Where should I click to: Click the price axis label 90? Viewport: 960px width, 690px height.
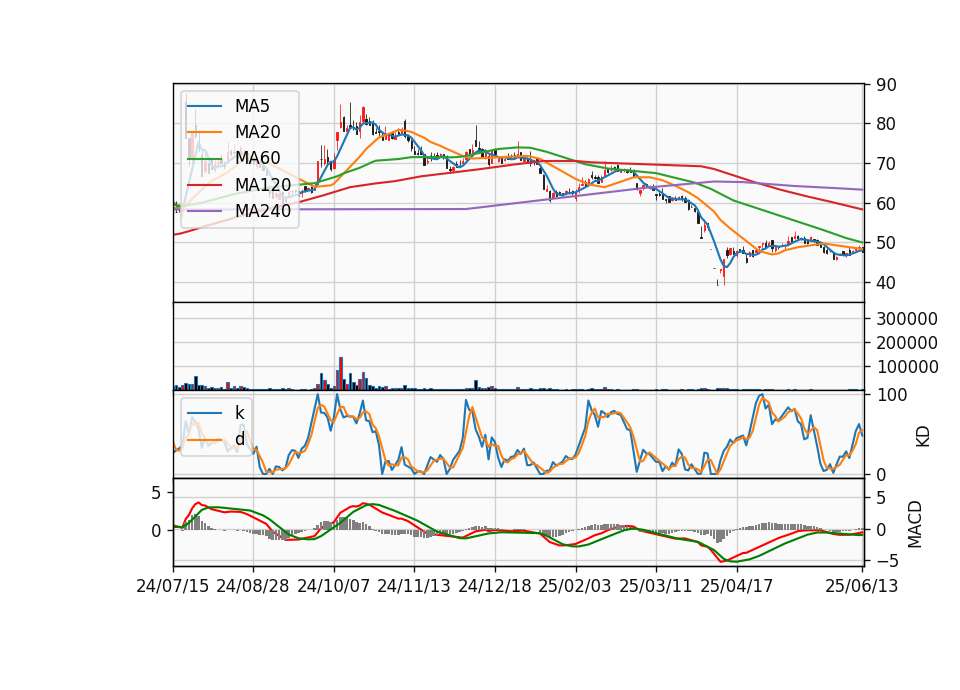(x=887, y=85)
